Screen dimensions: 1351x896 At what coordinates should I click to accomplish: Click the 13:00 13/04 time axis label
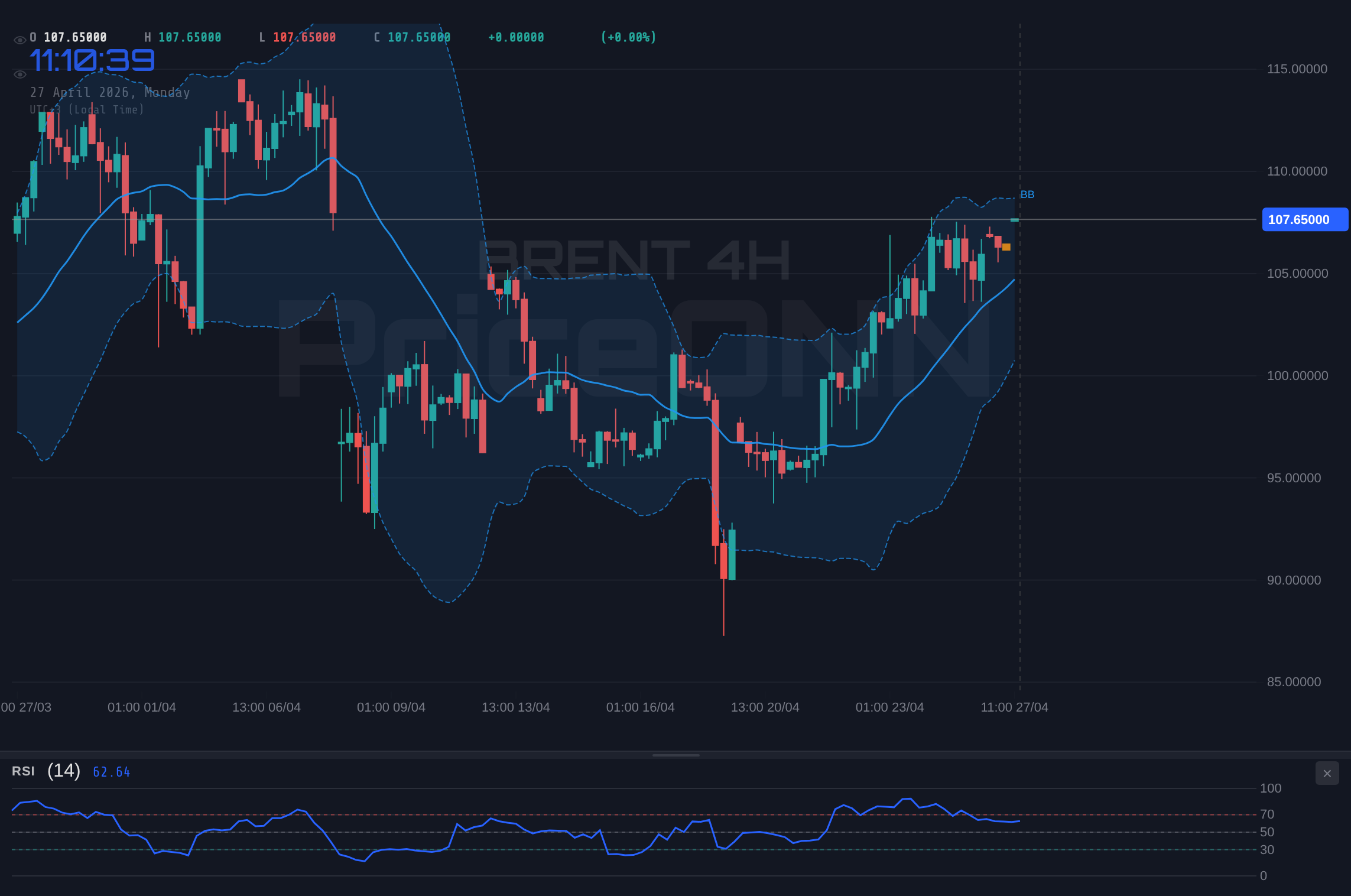[x=516, y=707]
